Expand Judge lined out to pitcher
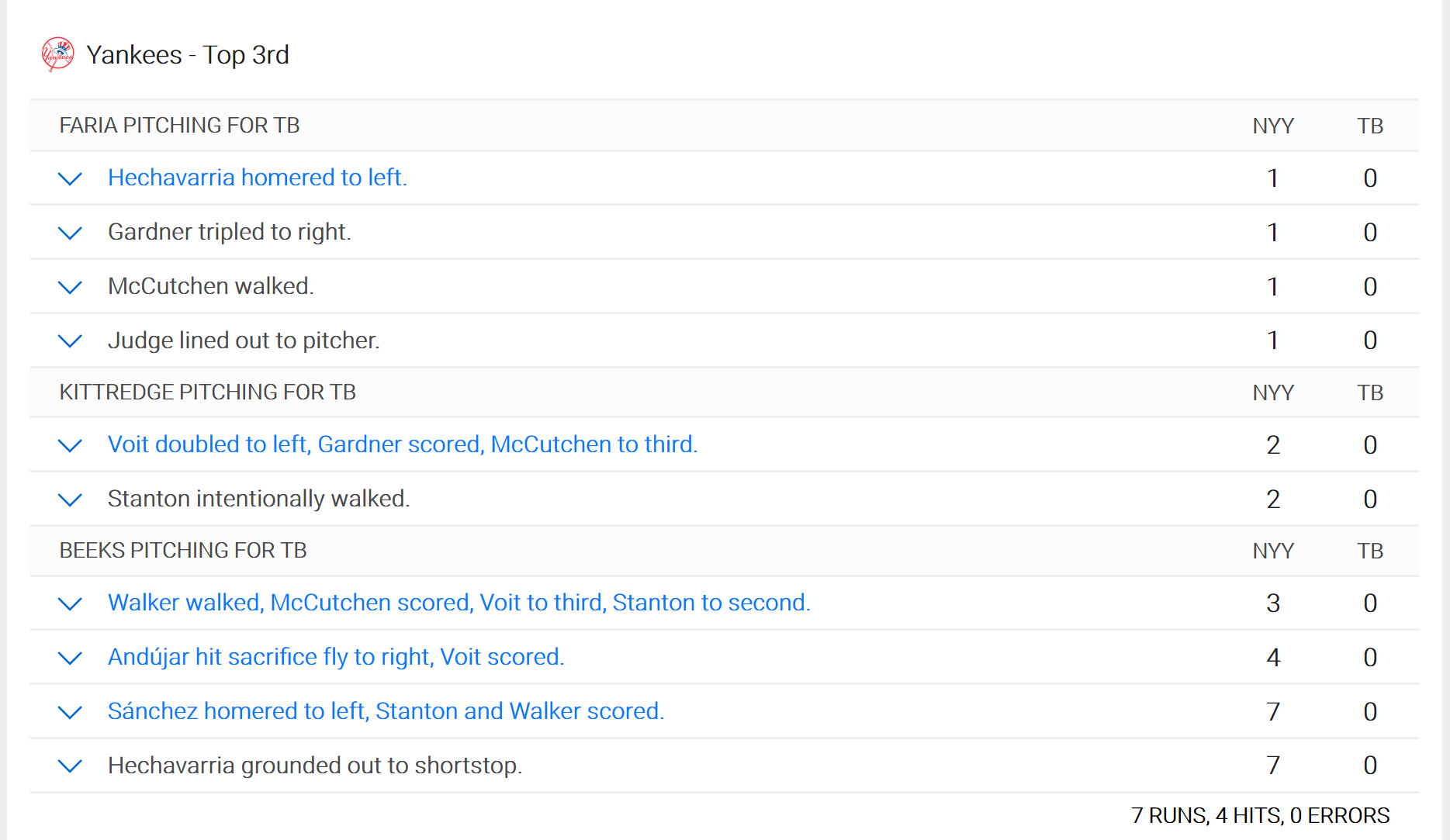 point(70,340)
